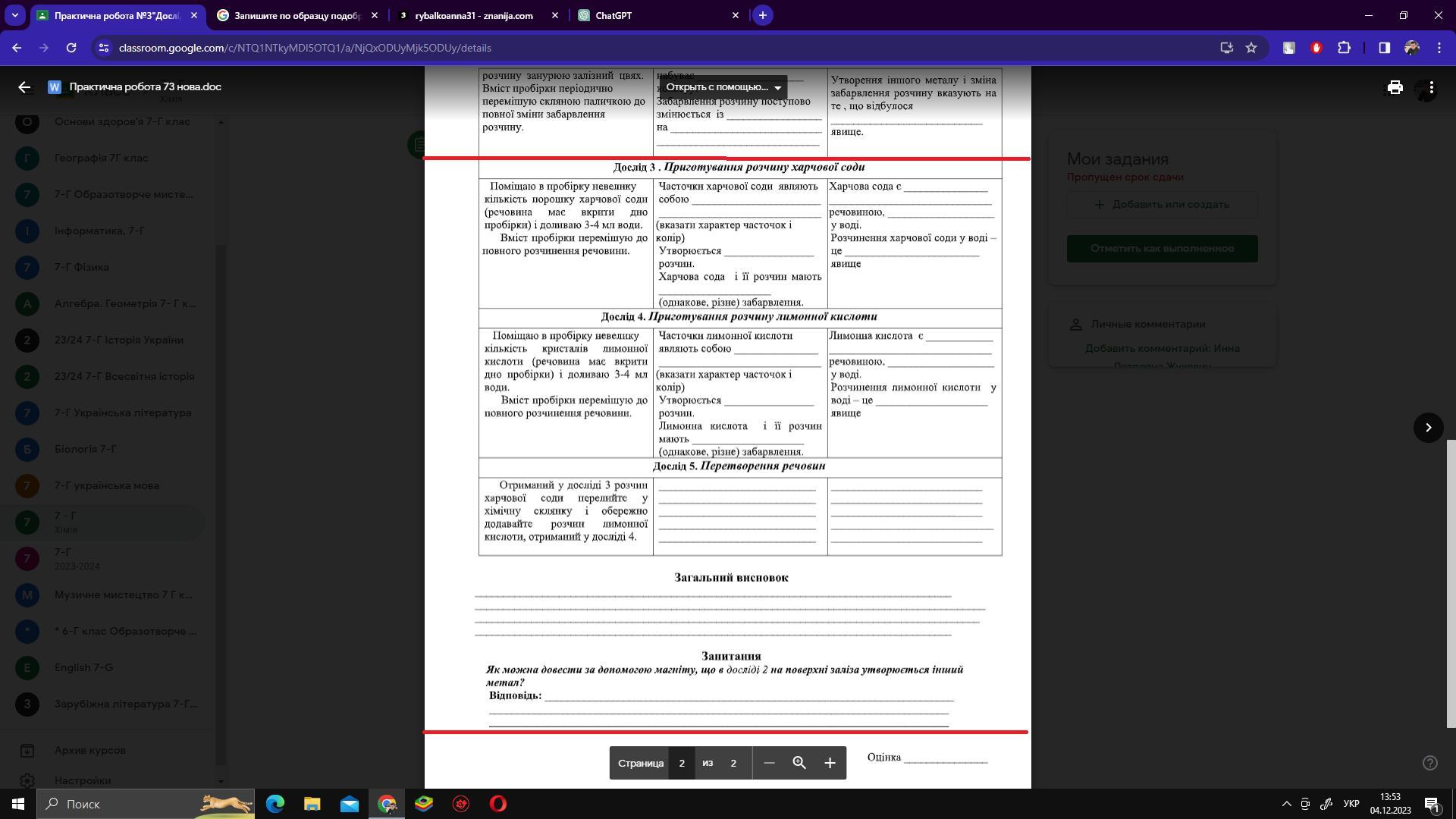Image resolution: width=1456 pixels, height=819 pixels.
Task: Toggle the Chrome side panel
Action: coord(1384,48)
